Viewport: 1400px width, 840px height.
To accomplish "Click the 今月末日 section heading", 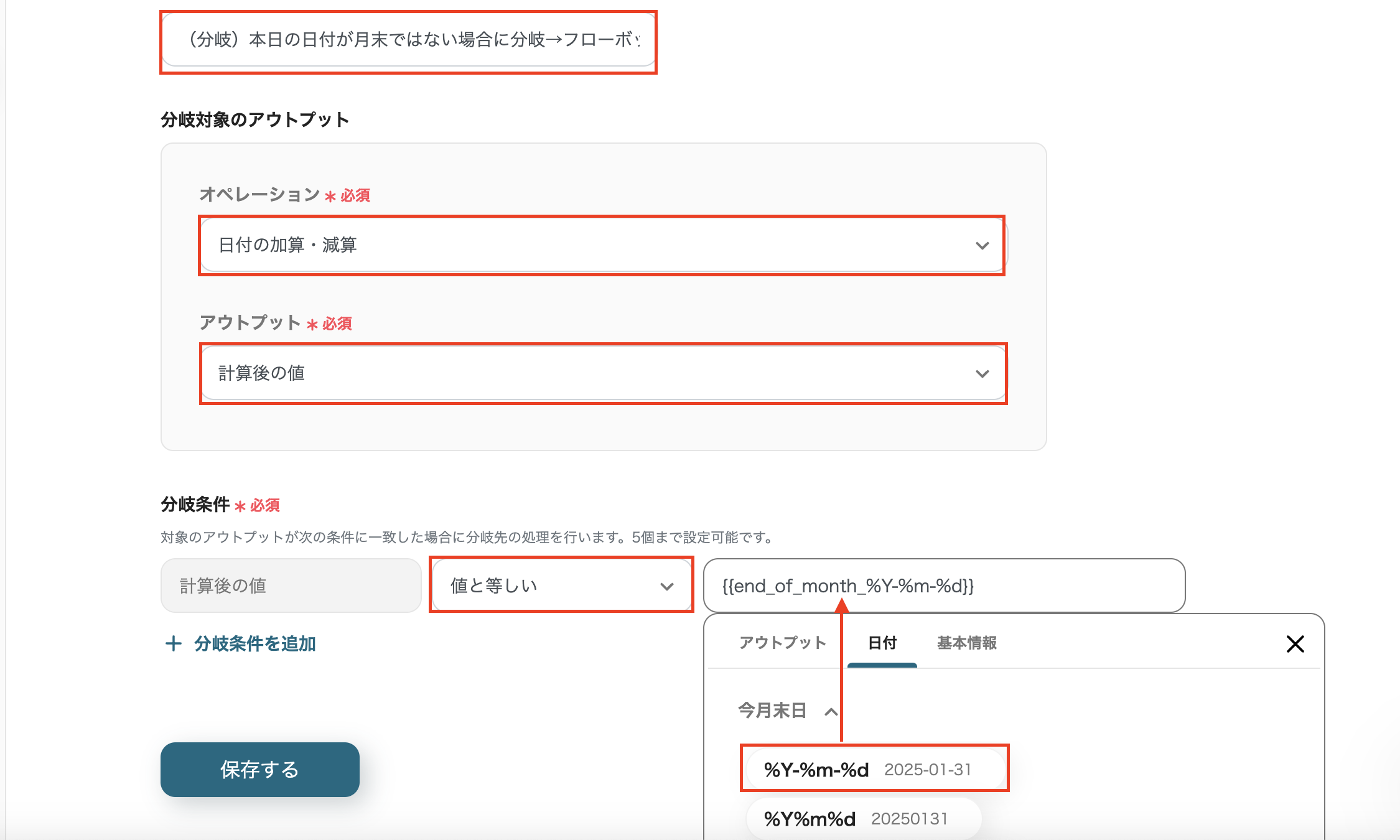I will (772, 711).
